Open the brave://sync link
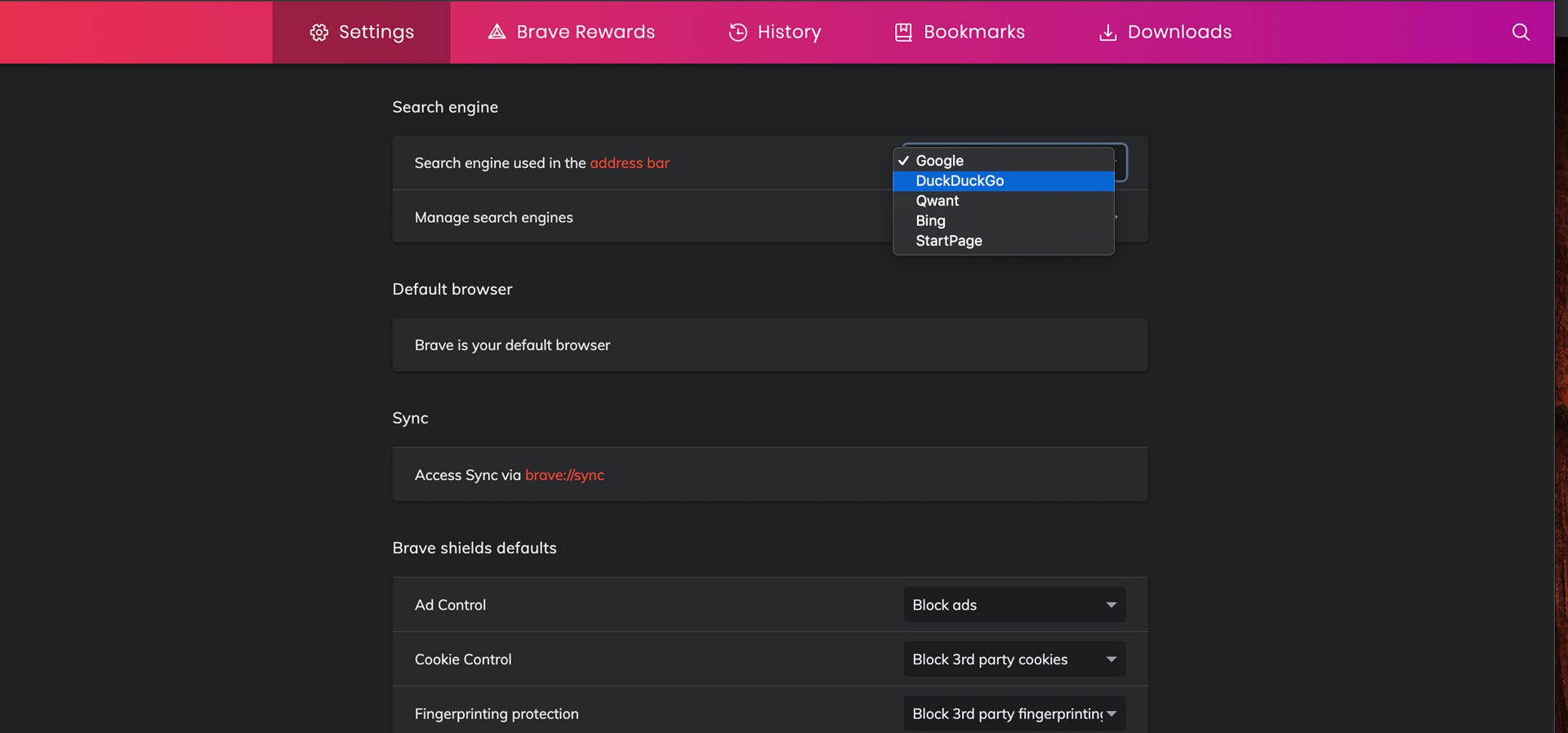This screenshot has height=733, width=1568. click(x=564, y=475)
